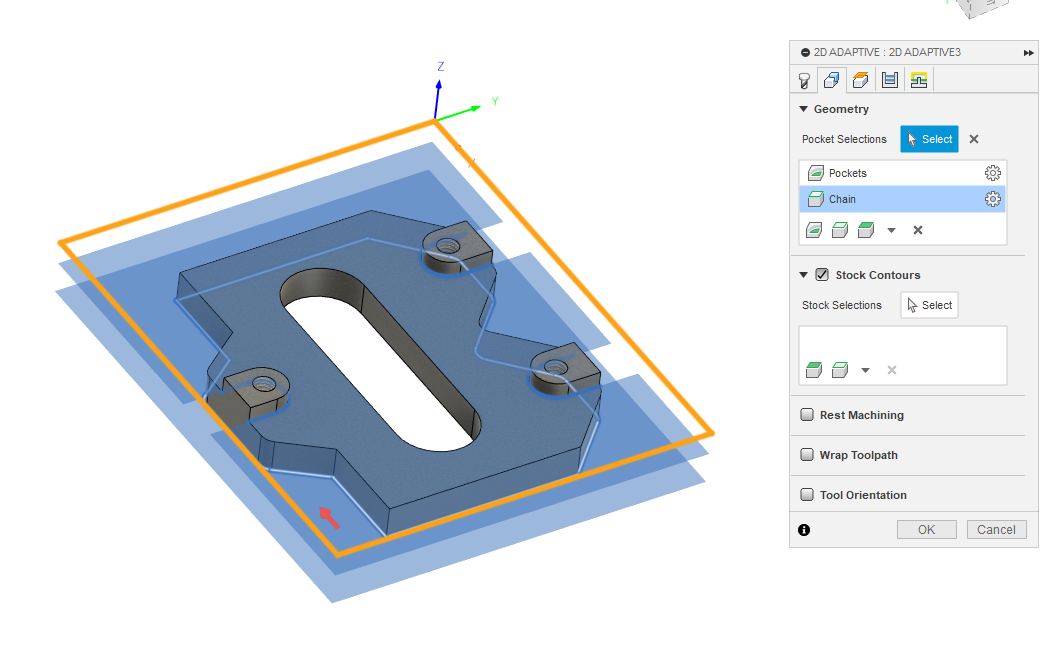Uncheck the Stock Contours checkbox
1043x654 pixels.
click(x=821, y=274)
